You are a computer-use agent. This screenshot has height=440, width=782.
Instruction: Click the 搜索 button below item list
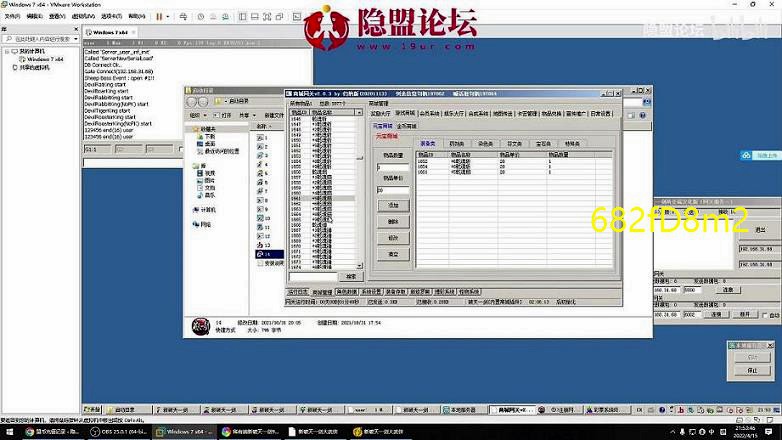[351, 276]
